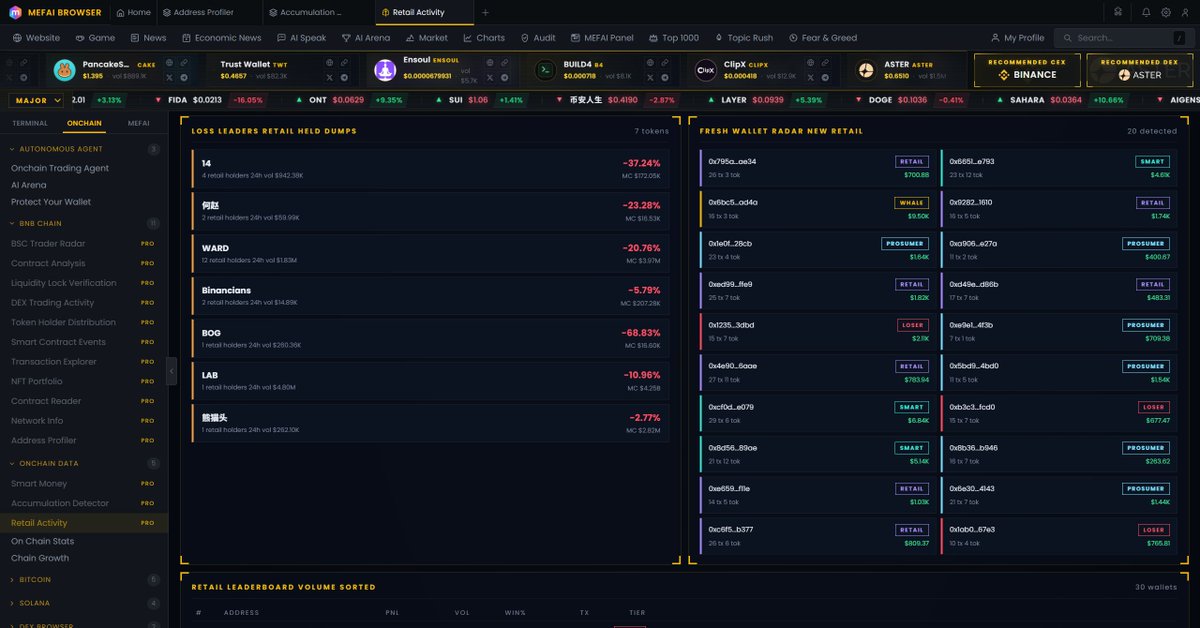Expand the Bitcoin section
The image size is (1200, 628).
pyautogui.click(x=84, y=580)
